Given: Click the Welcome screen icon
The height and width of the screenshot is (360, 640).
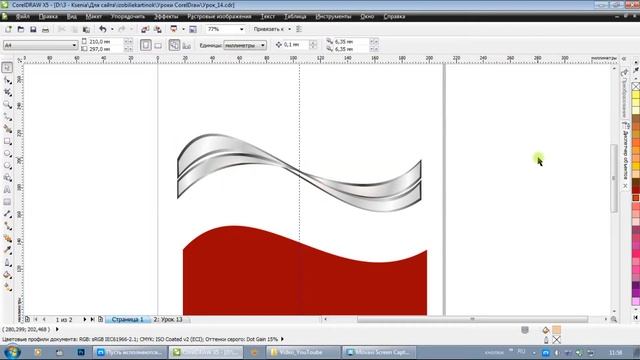Looking at the screenshot, I should (193, 29).
